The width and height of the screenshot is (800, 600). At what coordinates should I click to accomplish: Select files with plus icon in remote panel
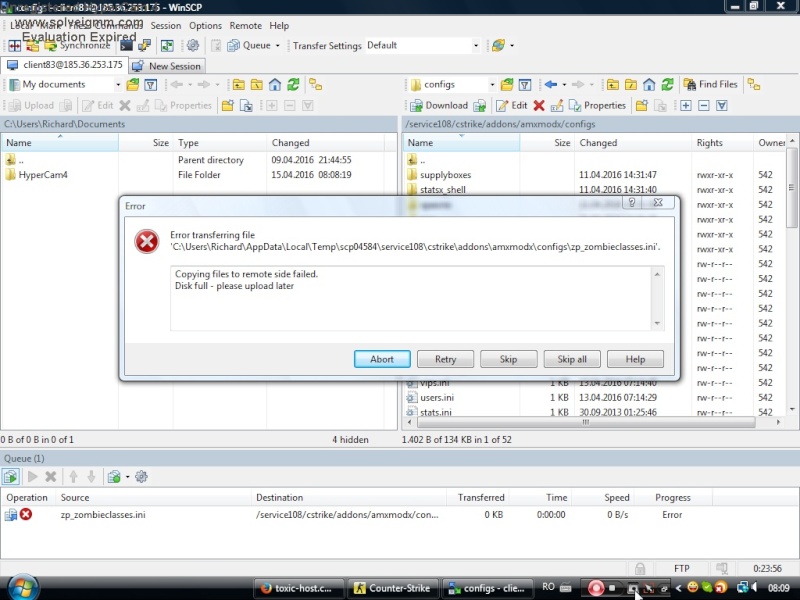[x=686, y=106]
